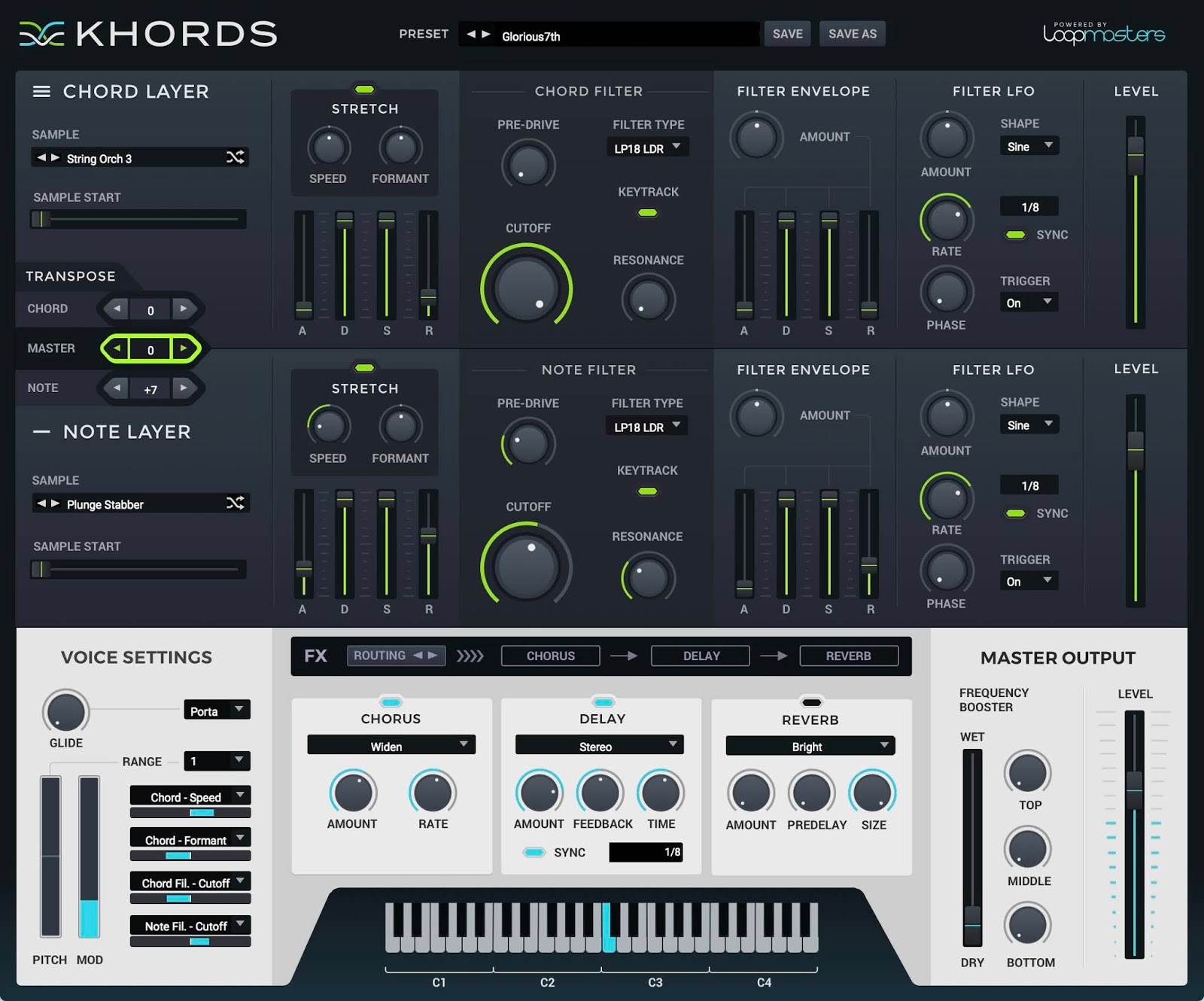
Task: Select the Chorus slot in FX routing
Action: click(x=550, y=656)
